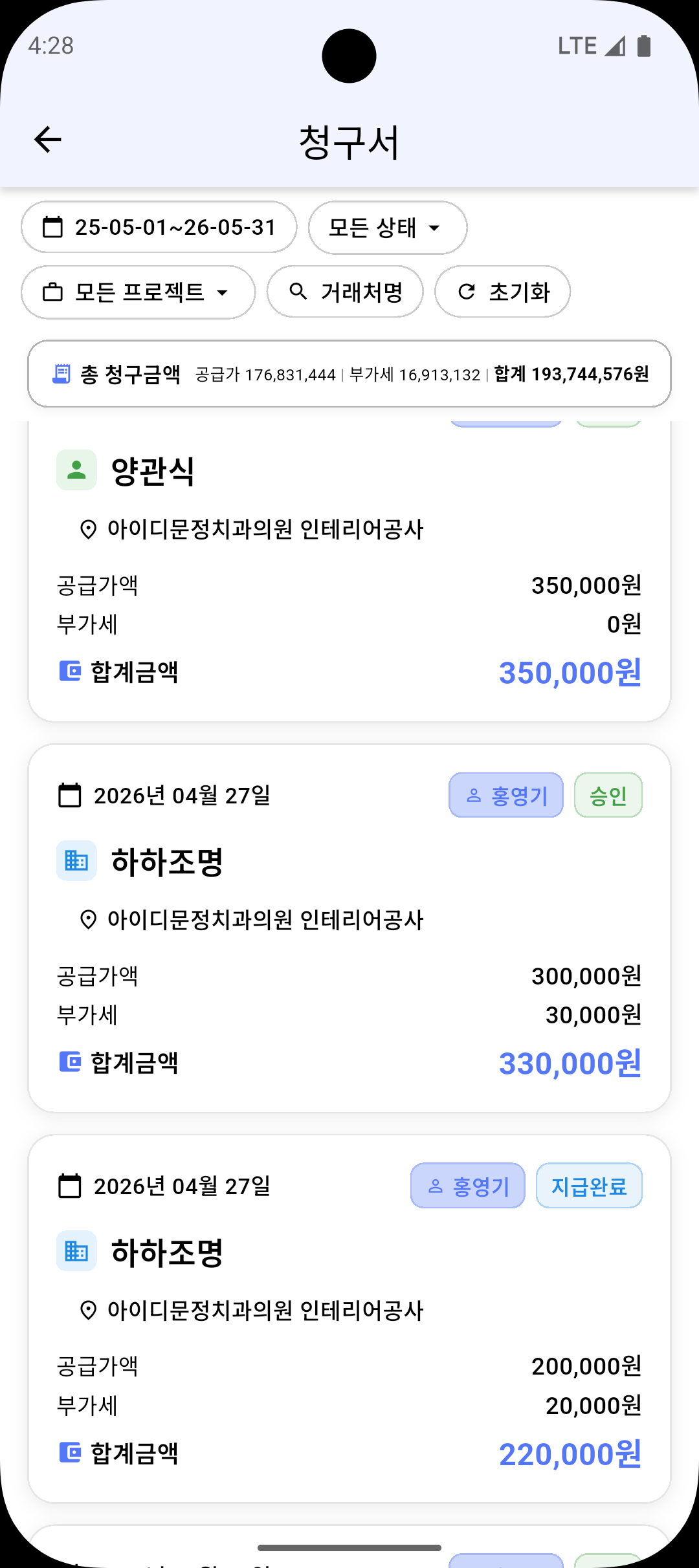Open date range 25-05-01~26-05-31 picker
Screen dimensions: 699x1568
159,227
